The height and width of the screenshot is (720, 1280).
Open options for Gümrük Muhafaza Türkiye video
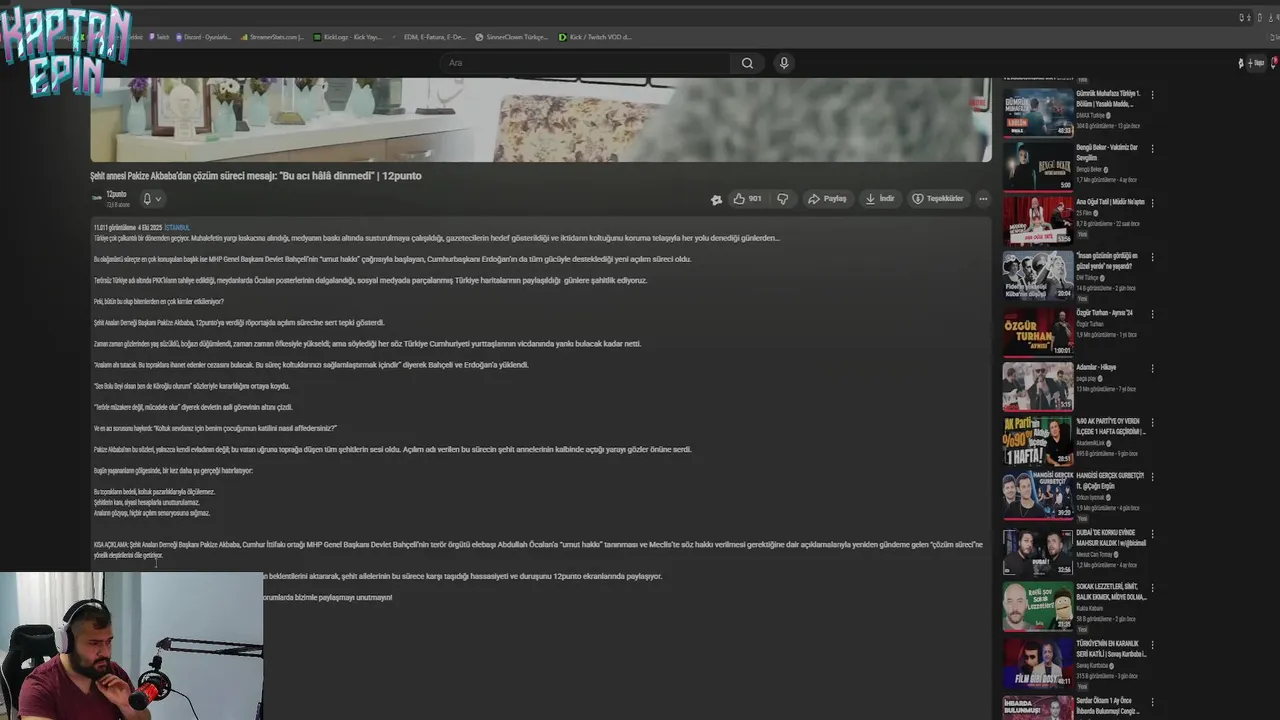[x=1152, y=95]
